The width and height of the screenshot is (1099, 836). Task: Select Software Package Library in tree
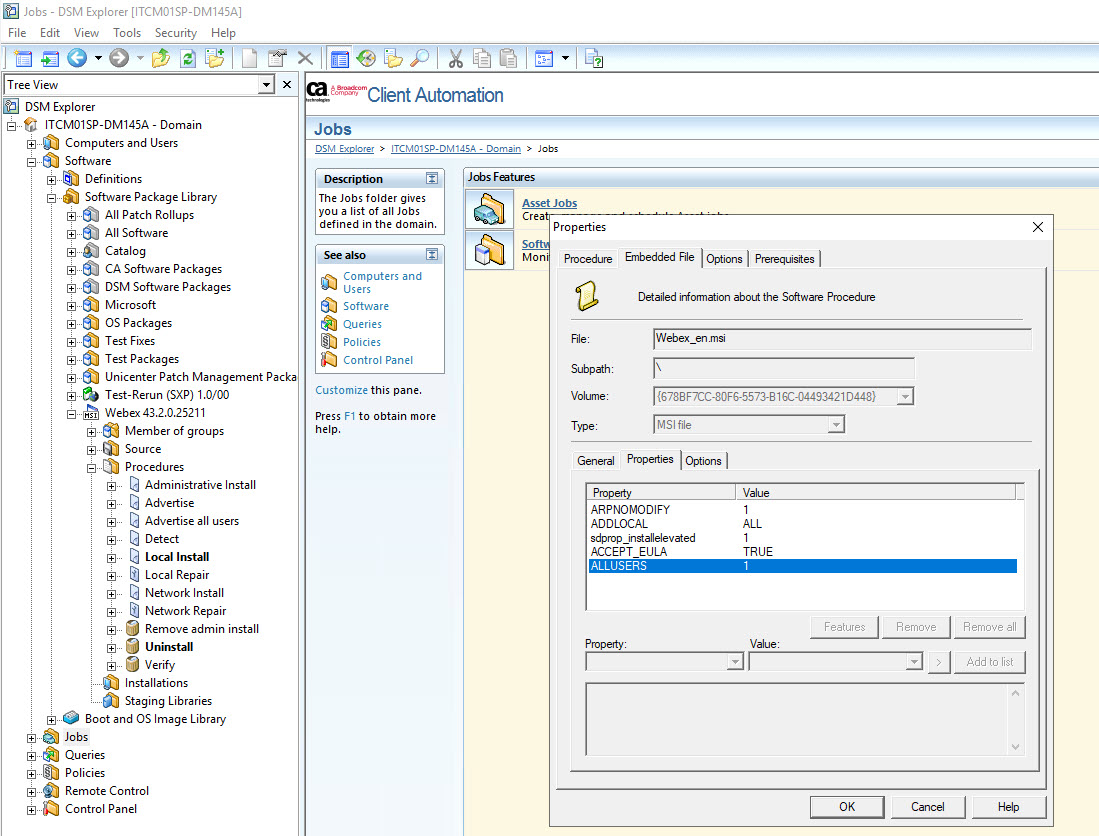click(x=151, y=197)
